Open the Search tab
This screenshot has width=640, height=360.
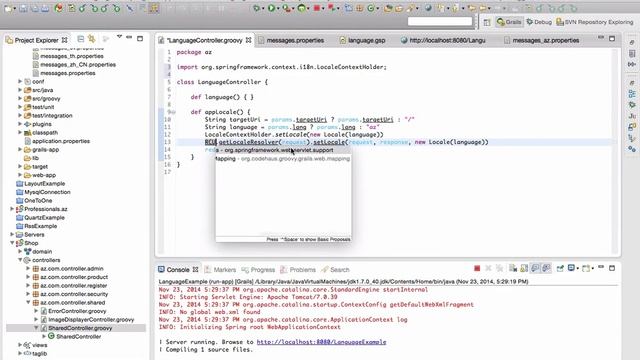335,270
